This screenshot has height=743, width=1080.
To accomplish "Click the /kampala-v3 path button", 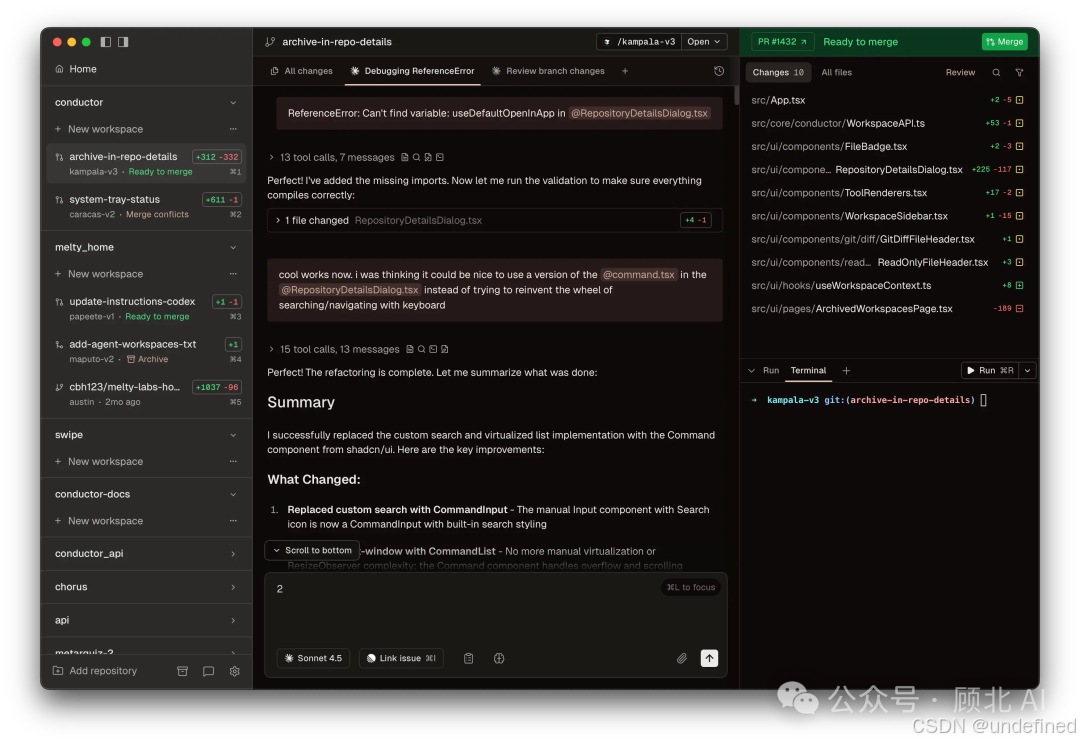I will pos(638,42).
